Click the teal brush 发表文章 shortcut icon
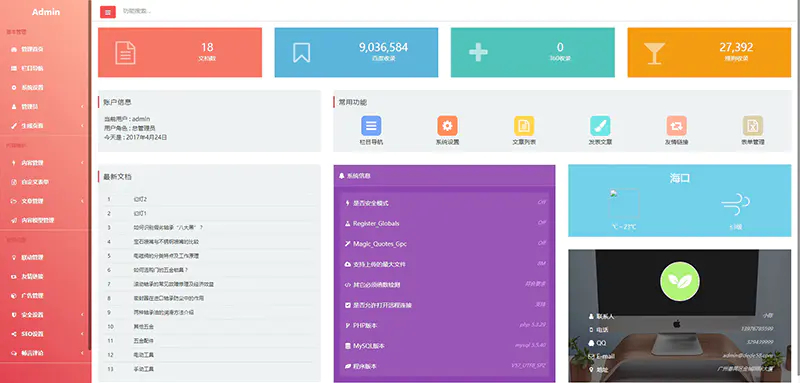The height and width of the screenshot is (383, 800). 600,125
